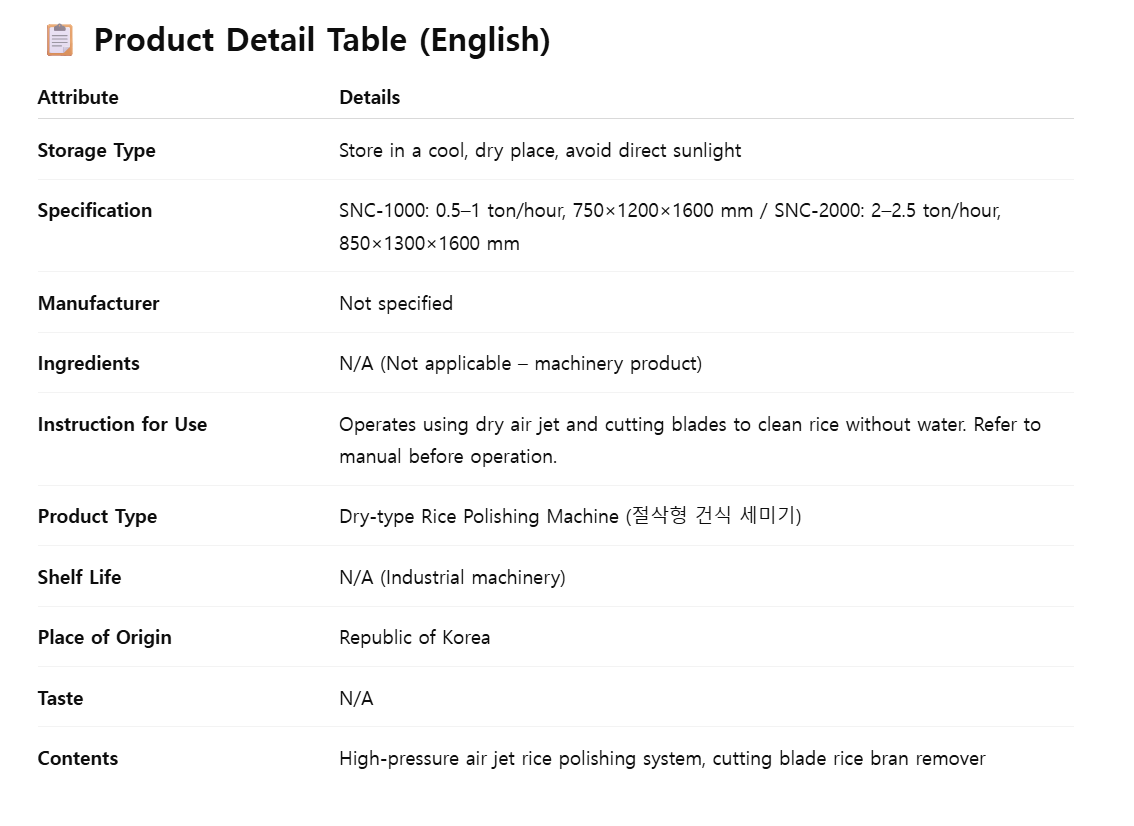Click the clipboard icon beside the title
1134x826 pixels.
point(59,40)
